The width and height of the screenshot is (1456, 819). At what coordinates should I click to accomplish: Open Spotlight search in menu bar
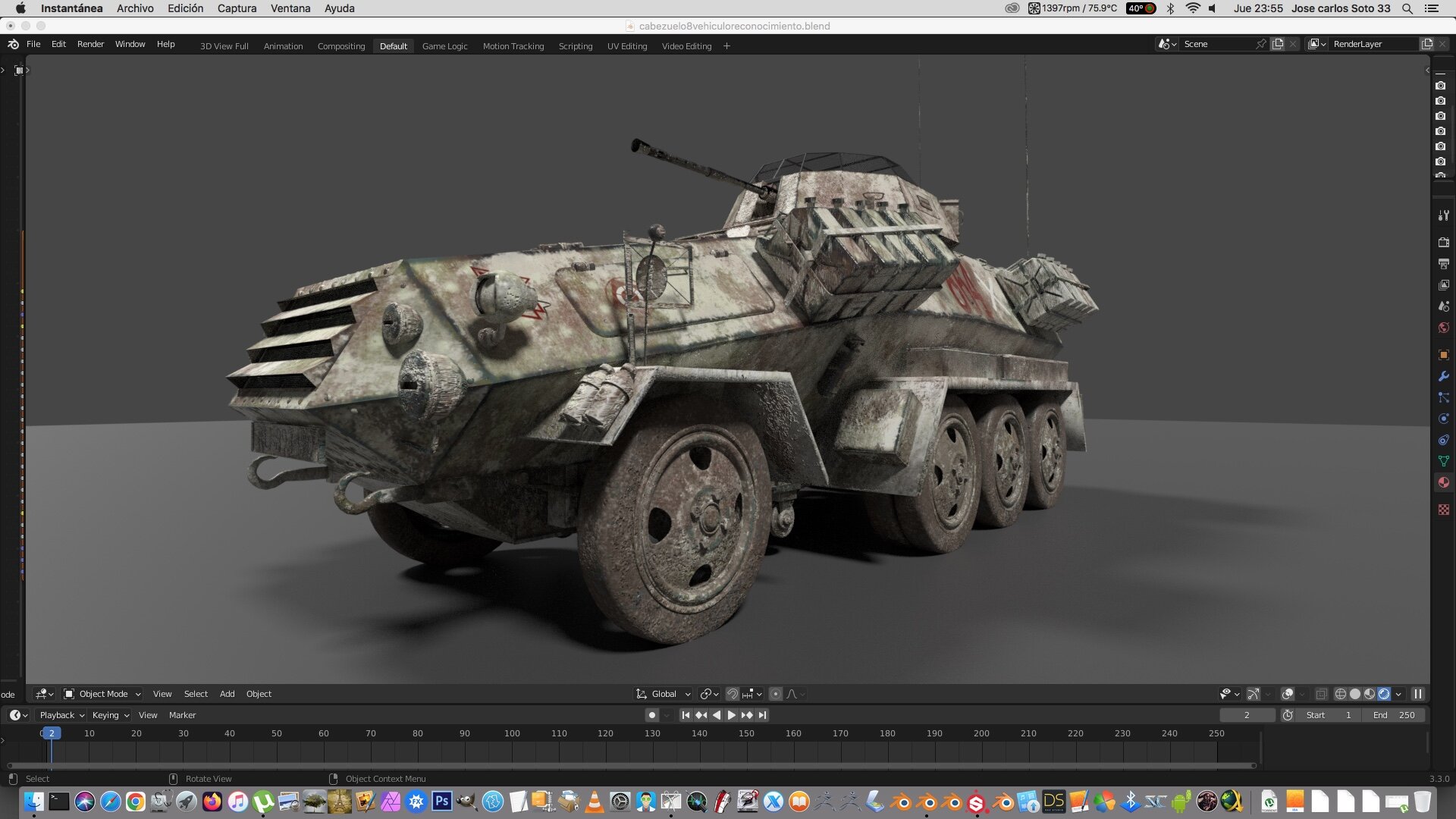point(1407,8)
